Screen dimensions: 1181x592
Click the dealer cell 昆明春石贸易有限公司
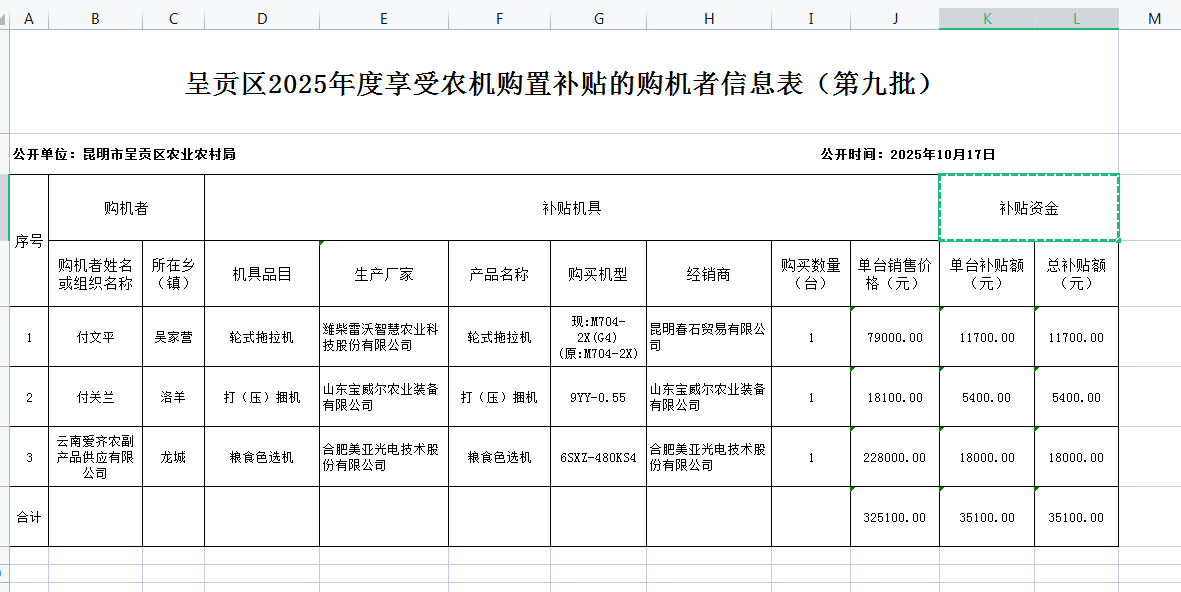click(x=708, y=337)
